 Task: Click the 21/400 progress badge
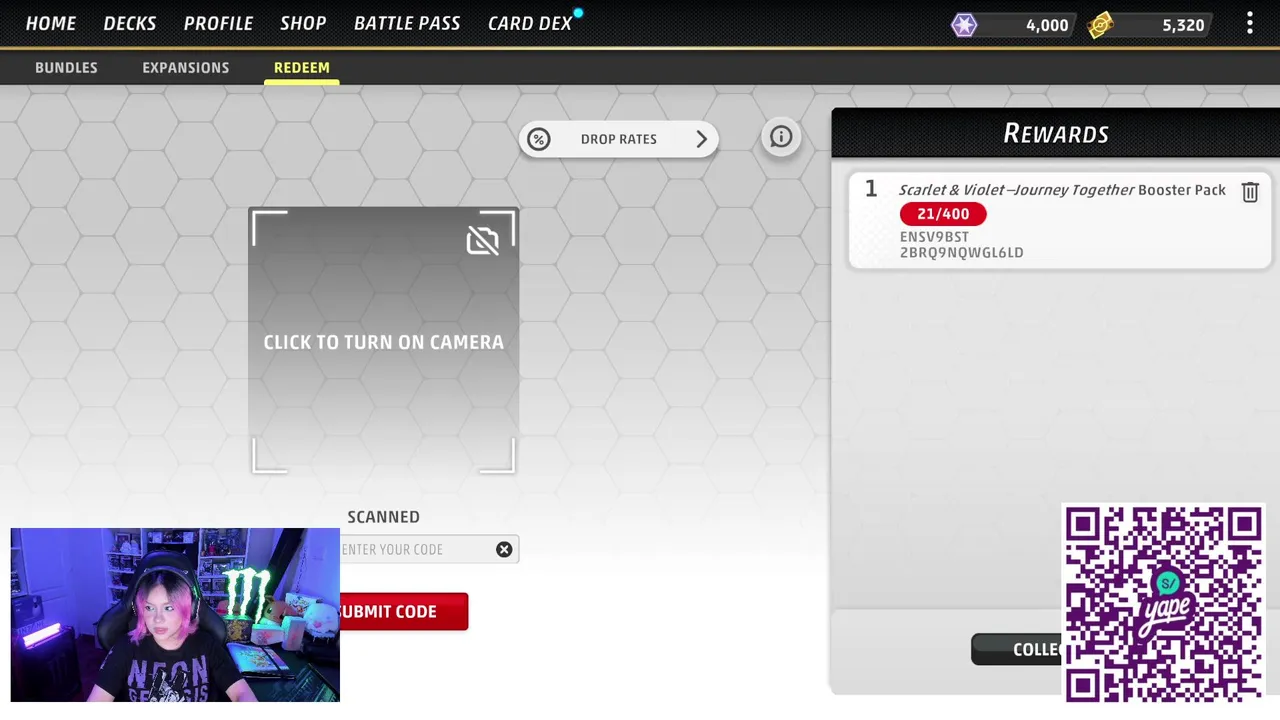943,214
